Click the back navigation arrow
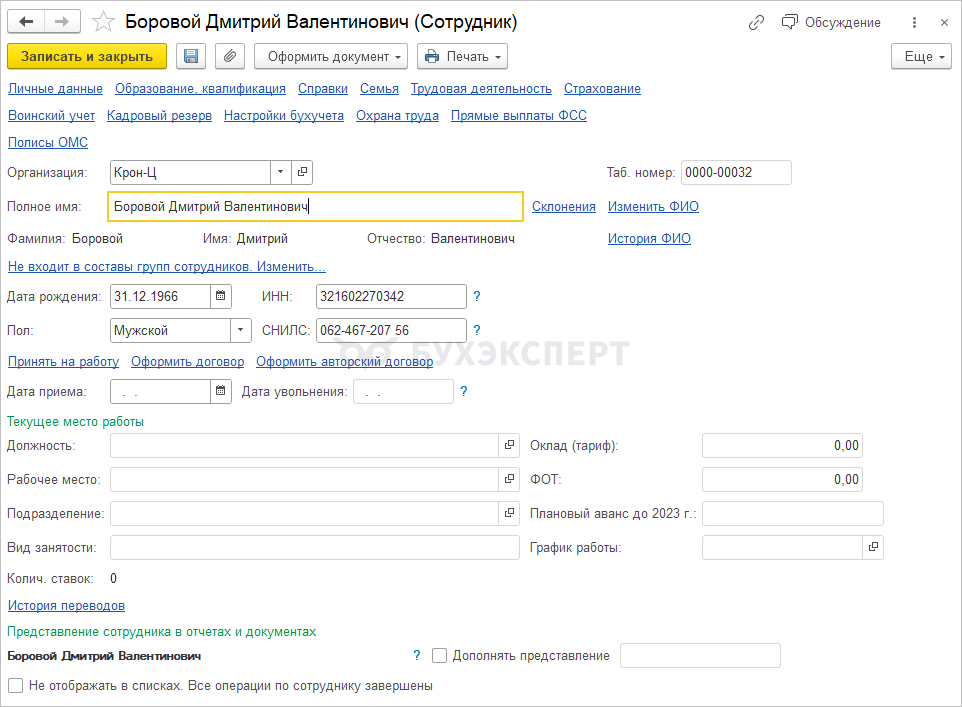Screen dimensions: 962x707 [x=27, y=22]
